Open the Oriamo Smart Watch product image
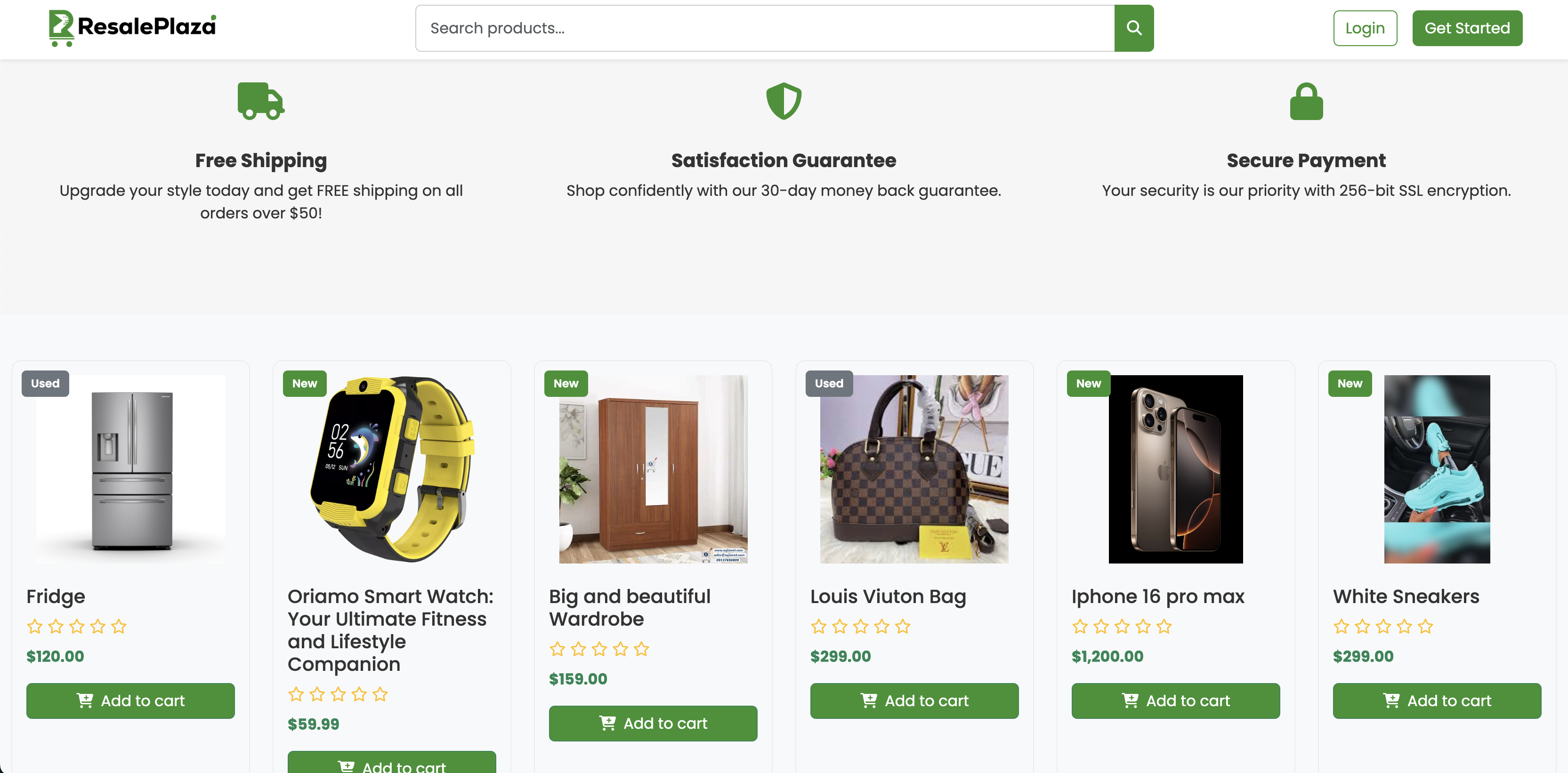 coord(391,469)
